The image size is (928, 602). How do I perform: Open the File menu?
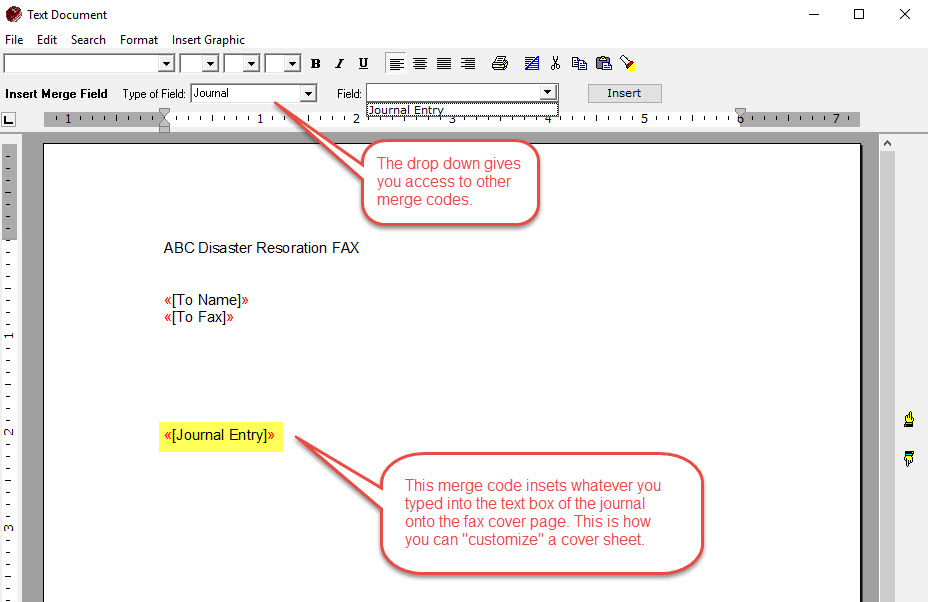[14, 40]
